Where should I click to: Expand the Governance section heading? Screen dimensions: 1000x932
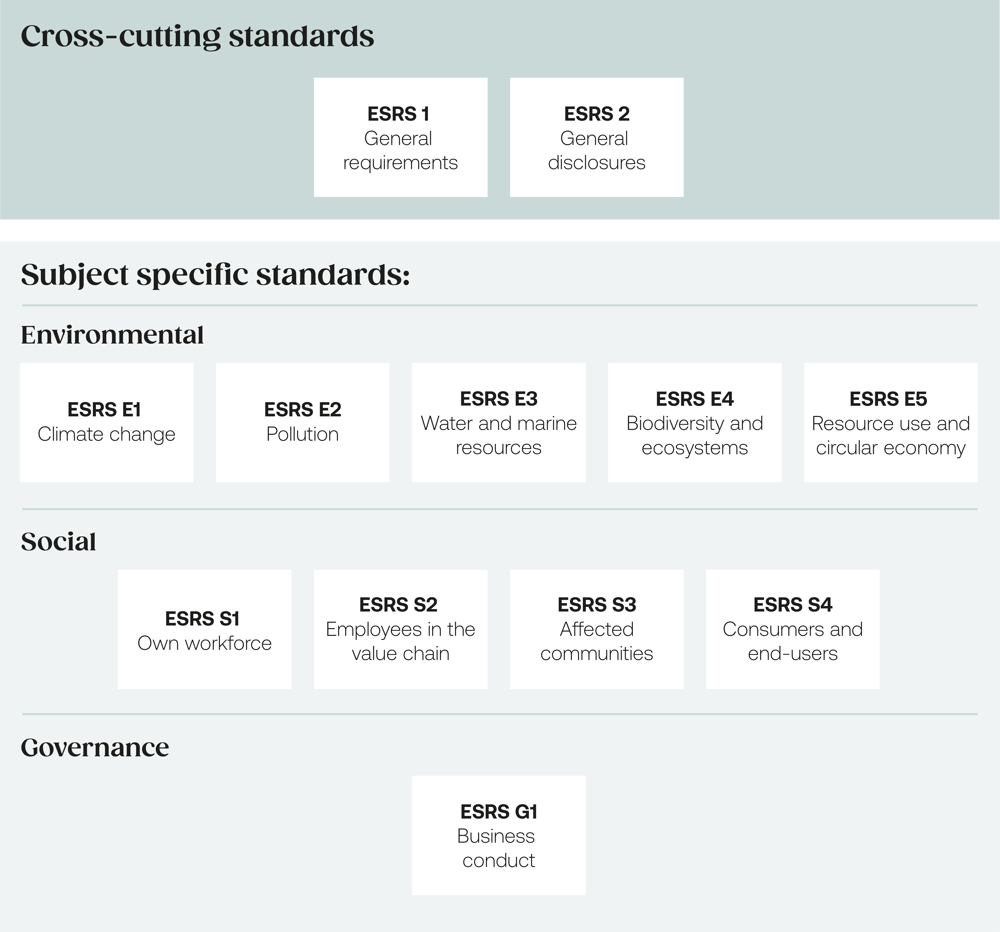pyautogui.click(x=95, y=747)
